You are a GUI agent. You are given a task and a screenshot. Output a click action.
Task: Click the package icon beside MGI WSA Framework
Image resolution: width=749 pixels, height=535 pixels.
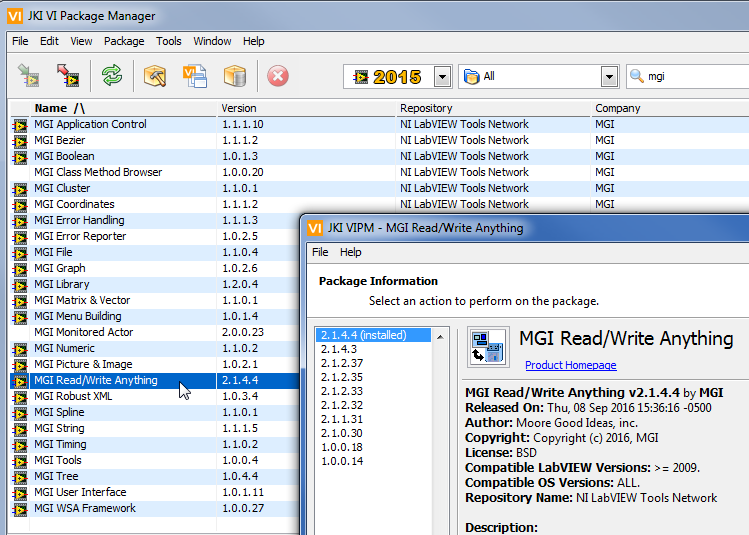pos(20,510)
